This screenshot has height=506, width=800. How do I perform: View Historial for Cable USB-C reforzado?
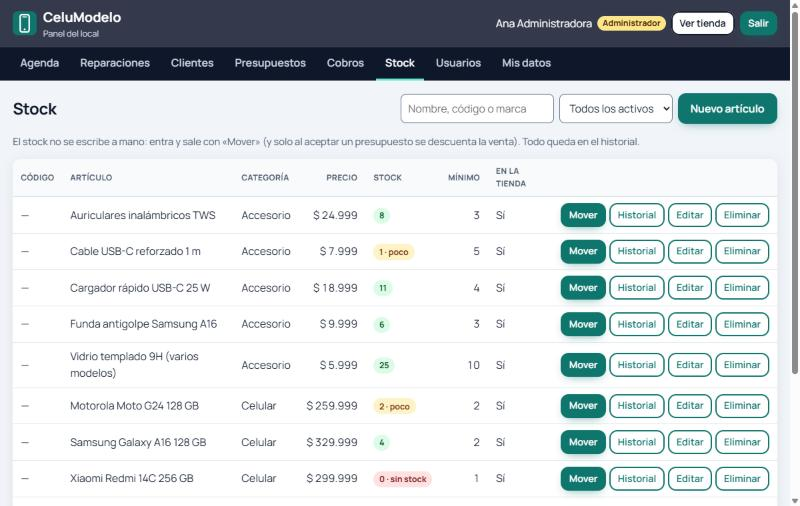(x=637, y=251)
